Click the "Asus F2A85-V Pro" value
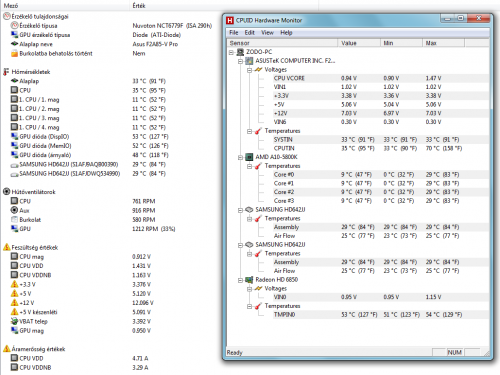Viewport: 500px width, 375px height. (x=155, y=44)
